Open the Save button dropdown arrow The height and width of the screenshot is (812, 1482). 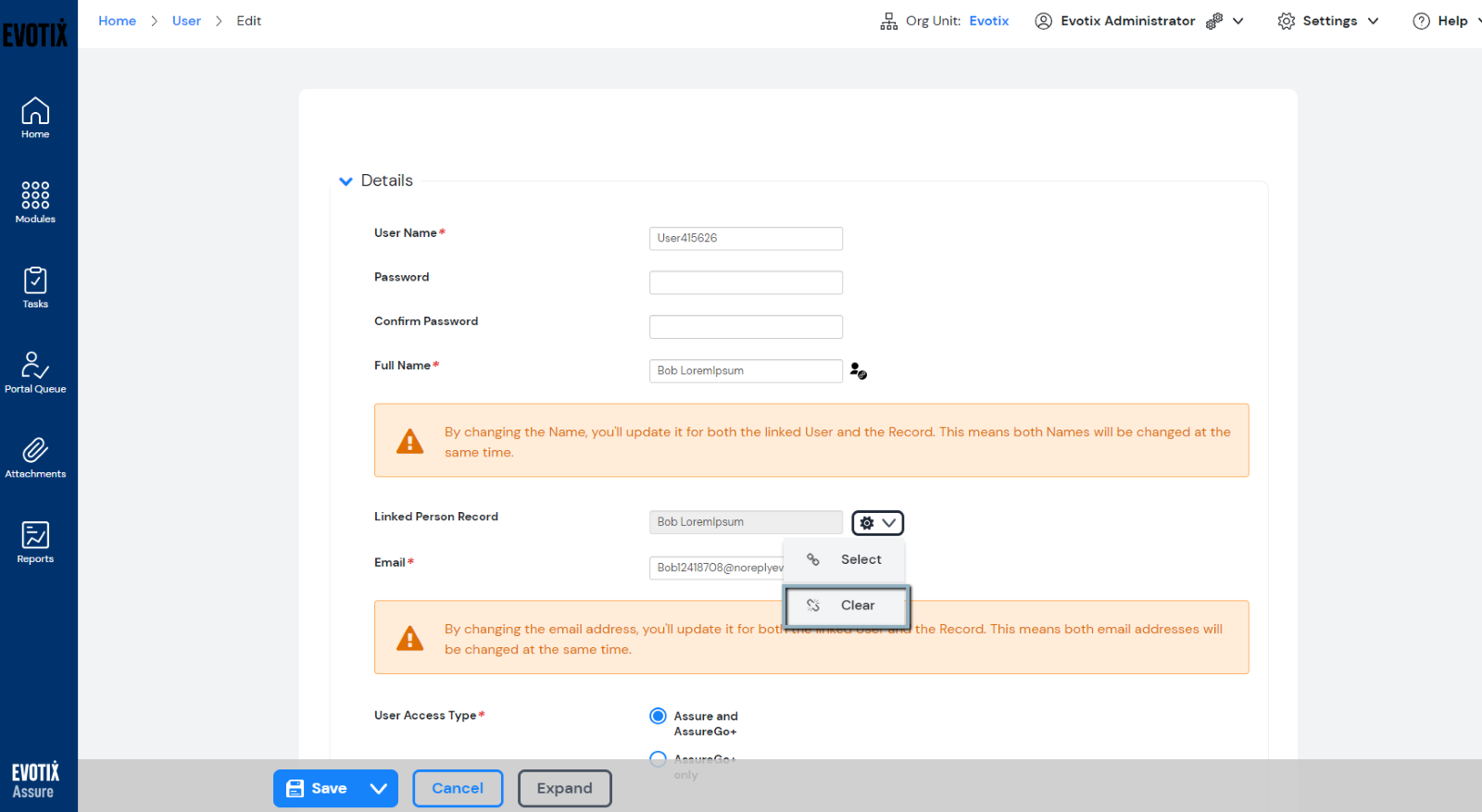point(378,789)
